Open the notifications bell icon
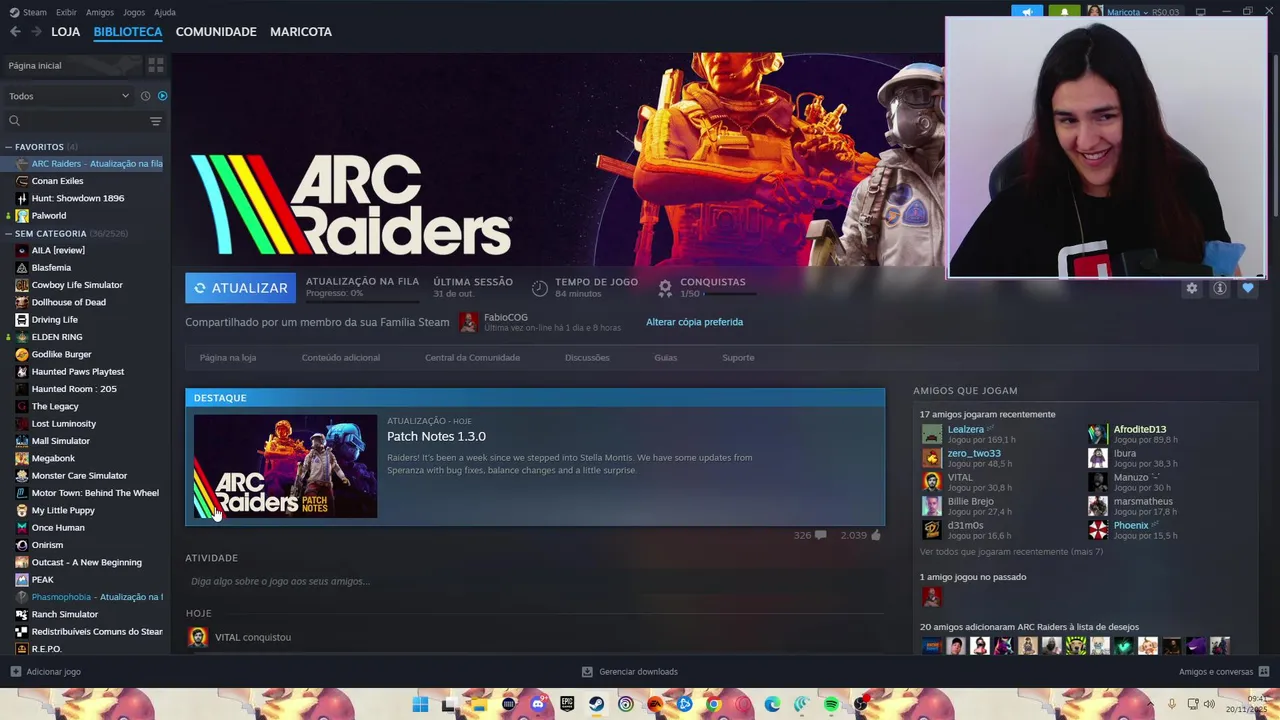The height and width of the screenshot is (720, 1280). [x=1064, y=12]
